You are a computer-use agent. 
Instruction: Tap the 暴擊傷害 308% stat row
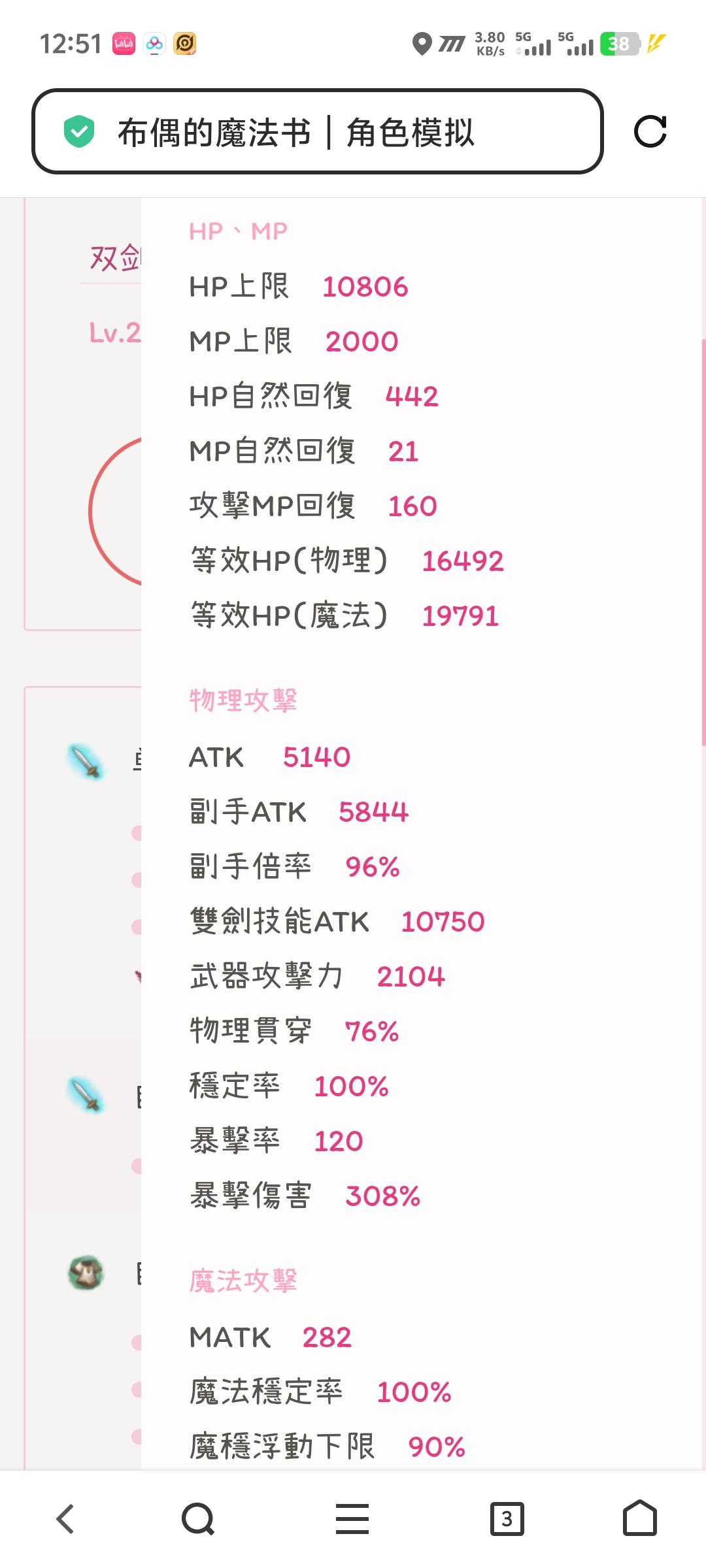[x=305, y=1196]
